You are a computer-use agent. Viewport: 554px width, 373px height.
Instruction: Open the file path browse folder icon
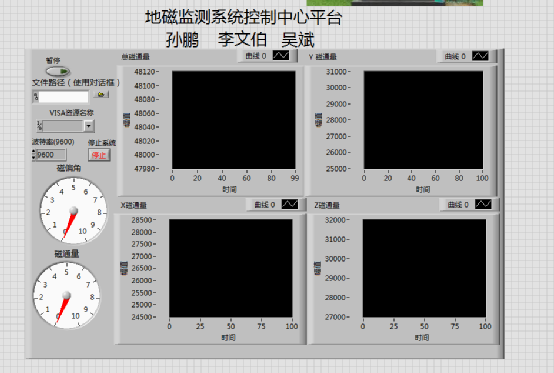pos(101,95)
